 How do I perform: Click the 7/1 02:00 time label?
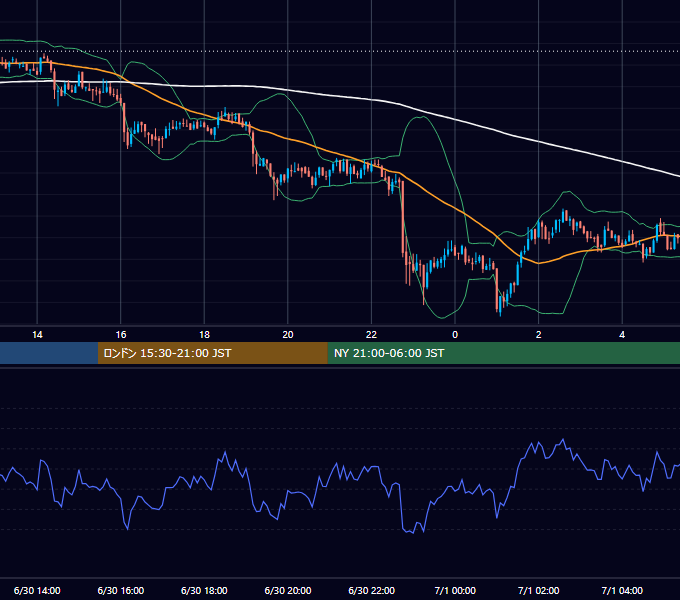(539, 590)
